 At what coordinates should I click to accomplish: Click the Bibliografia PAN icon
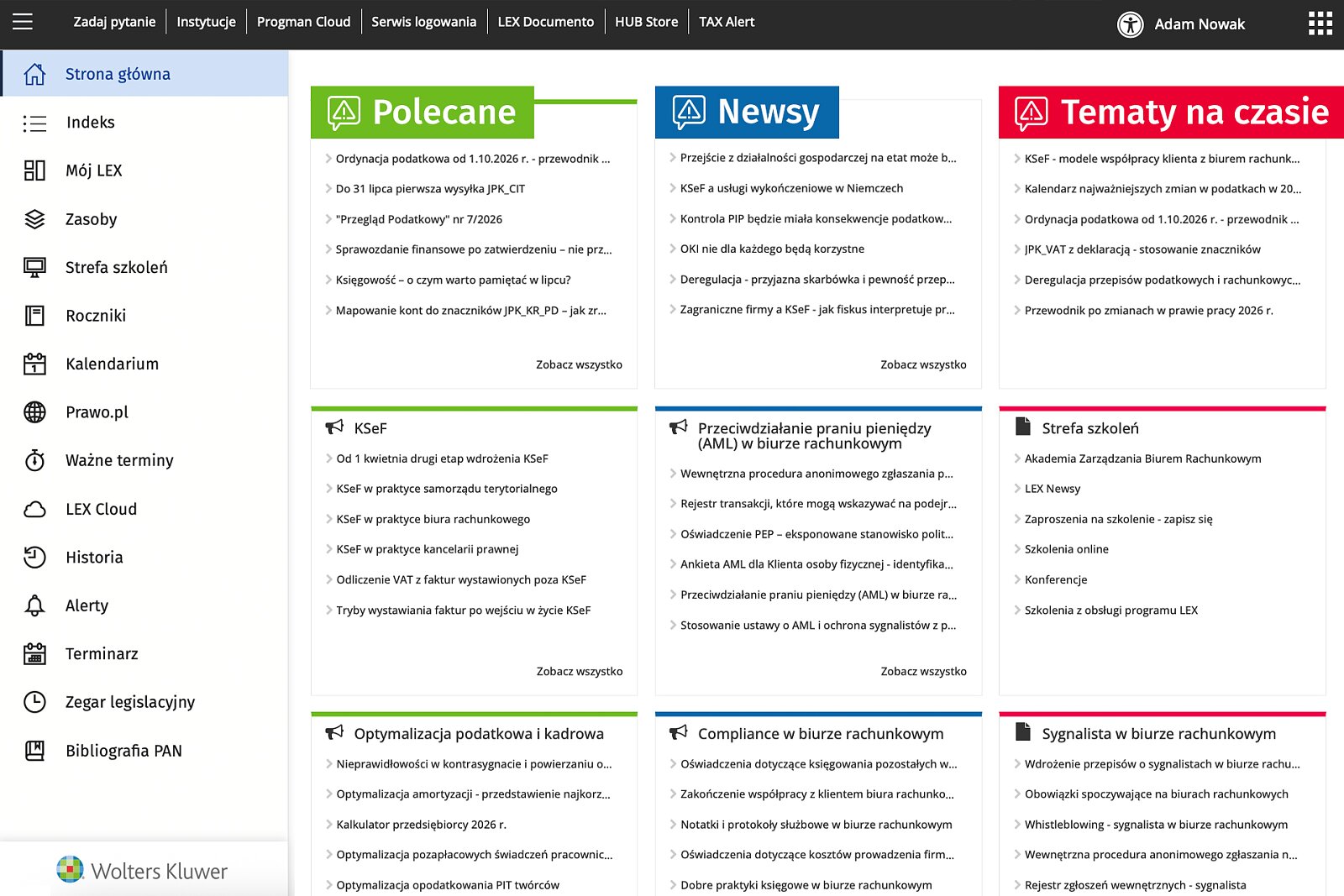pyautogui.click(x=34, y=751)
